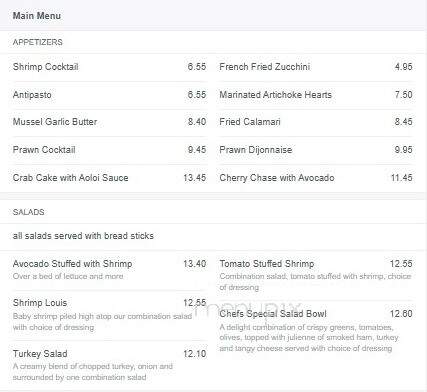Open the Shrimp Louis salad

click(x=40, y=303)
